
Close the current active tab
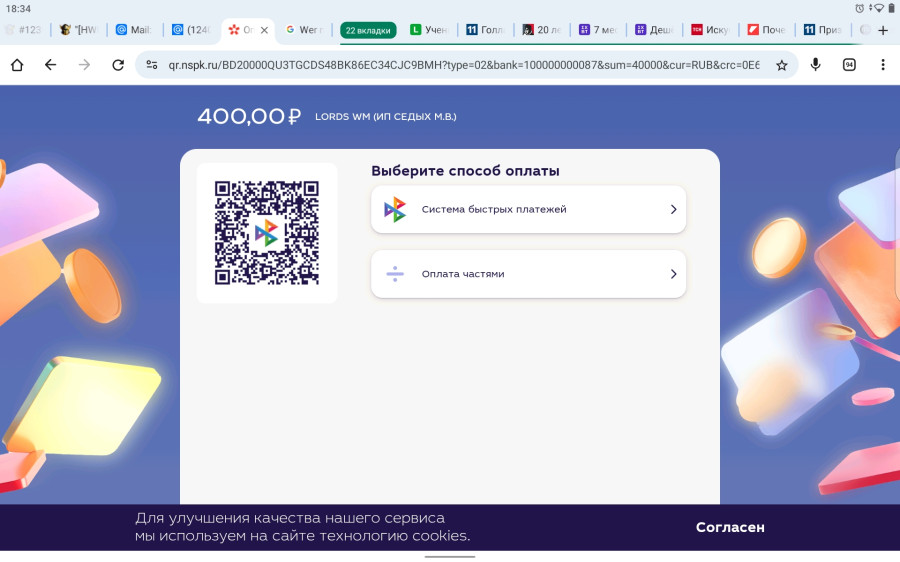[264, 30]
